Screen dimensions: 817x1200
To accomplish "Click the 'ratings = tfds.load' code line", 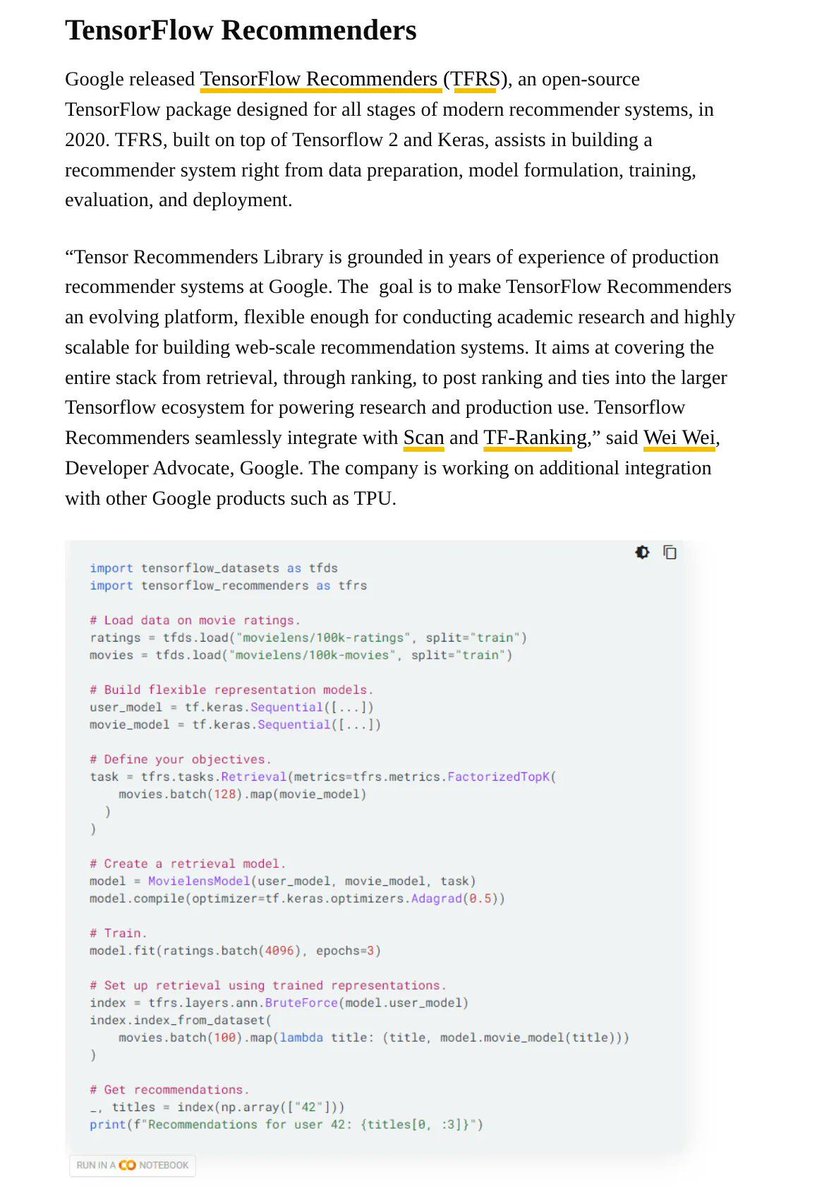I will [x=308, y=637].
